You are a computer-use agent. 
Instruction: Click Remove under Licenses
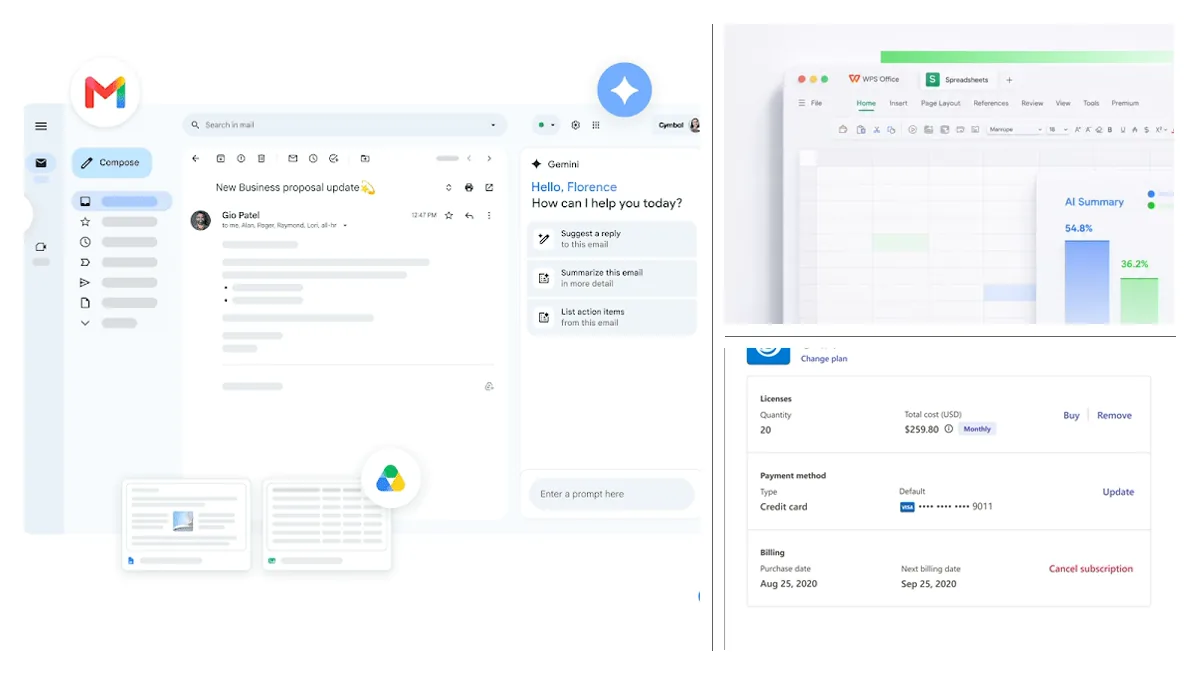pyautogui.click(x=1114, y=415)
